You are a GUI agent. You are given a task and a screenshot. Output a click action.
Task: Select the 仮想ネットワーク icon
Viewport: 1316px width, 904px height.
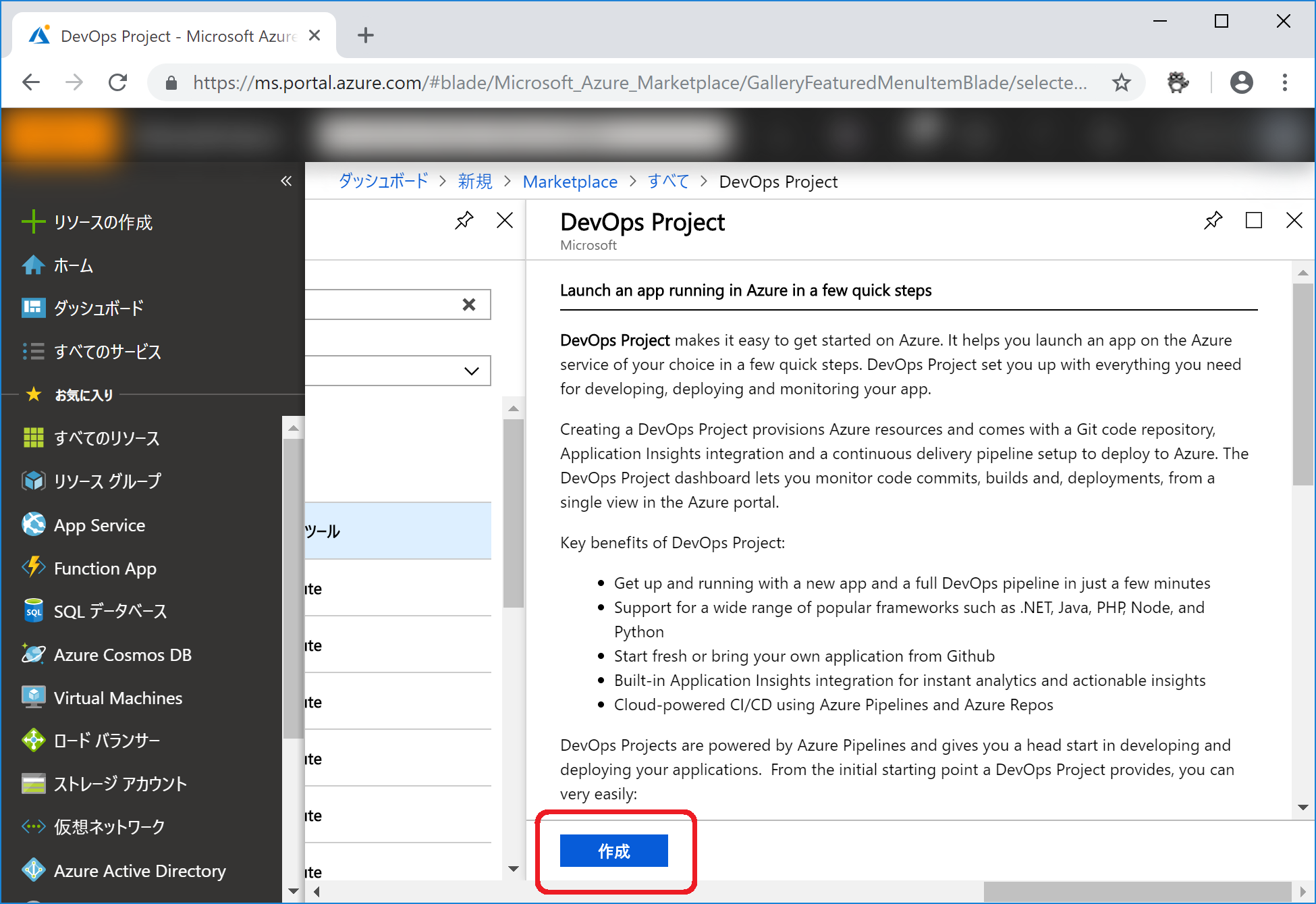pyautogui.click(x=32, y=826)
